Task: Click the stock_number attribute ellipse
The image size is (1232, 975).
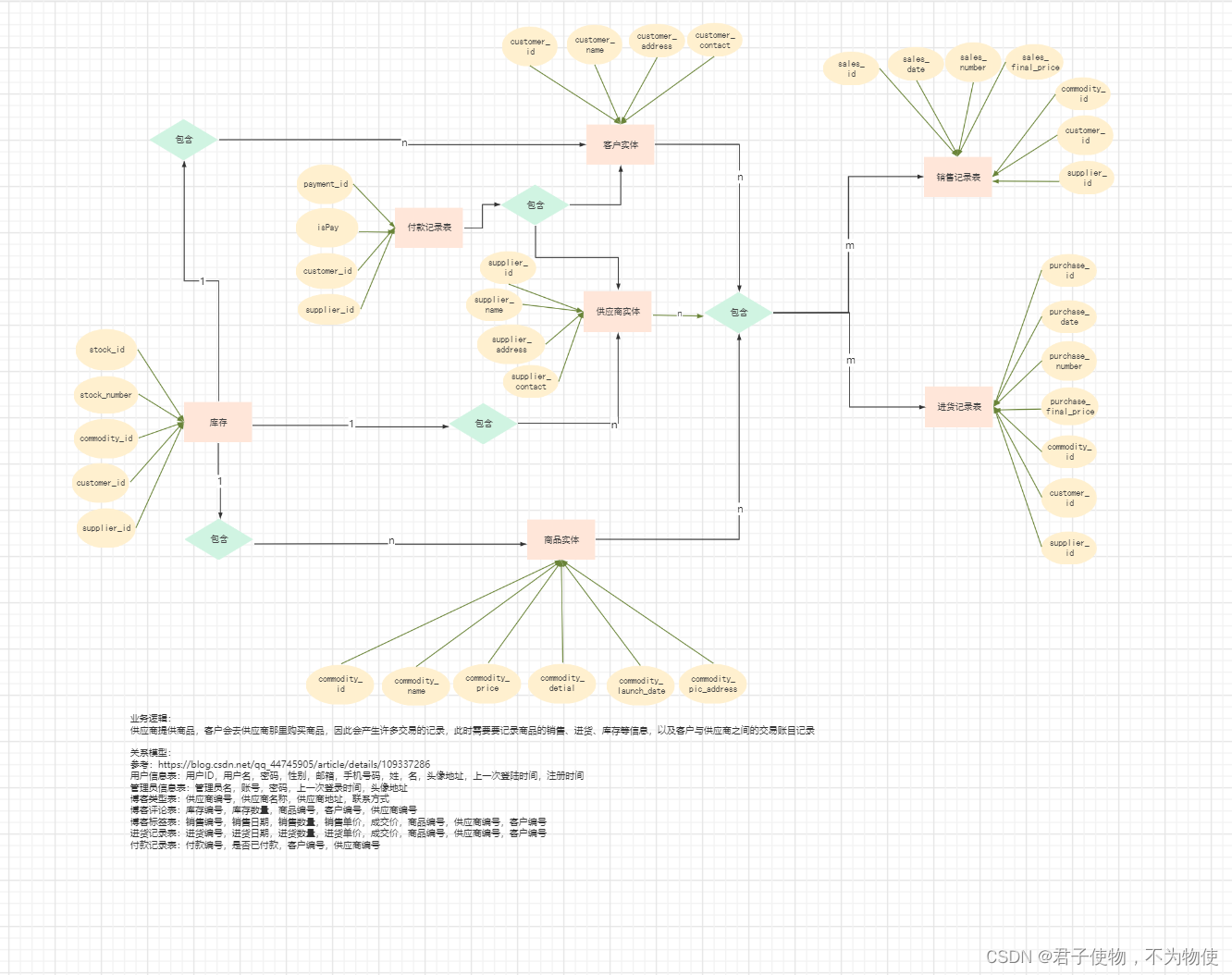Action: point(105,395)
